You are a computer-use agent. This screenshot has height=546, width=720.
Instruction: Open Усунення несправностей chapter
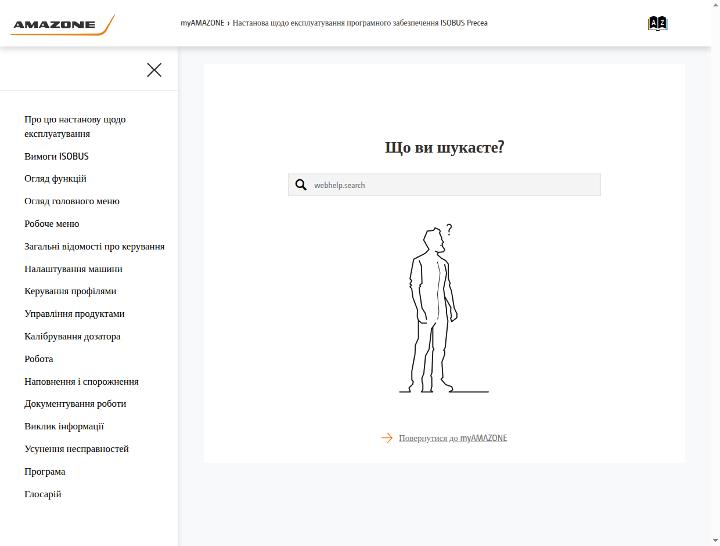point(76,449)
